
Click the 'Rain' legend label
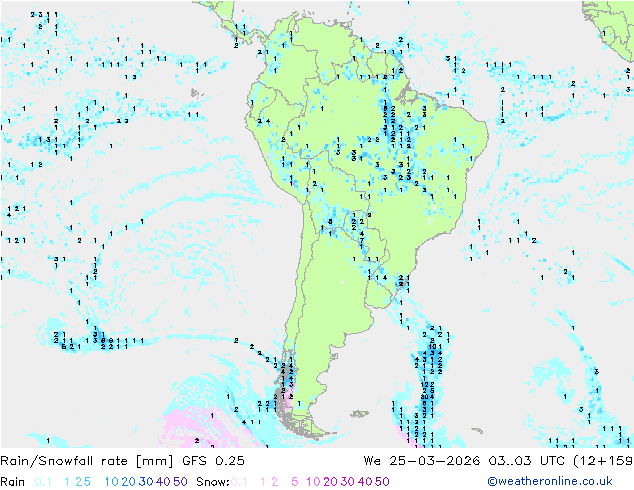13,482
